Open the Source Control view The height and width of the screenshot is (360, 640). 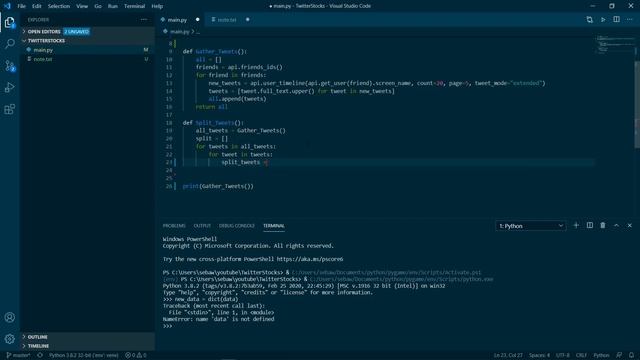(10, 66)
